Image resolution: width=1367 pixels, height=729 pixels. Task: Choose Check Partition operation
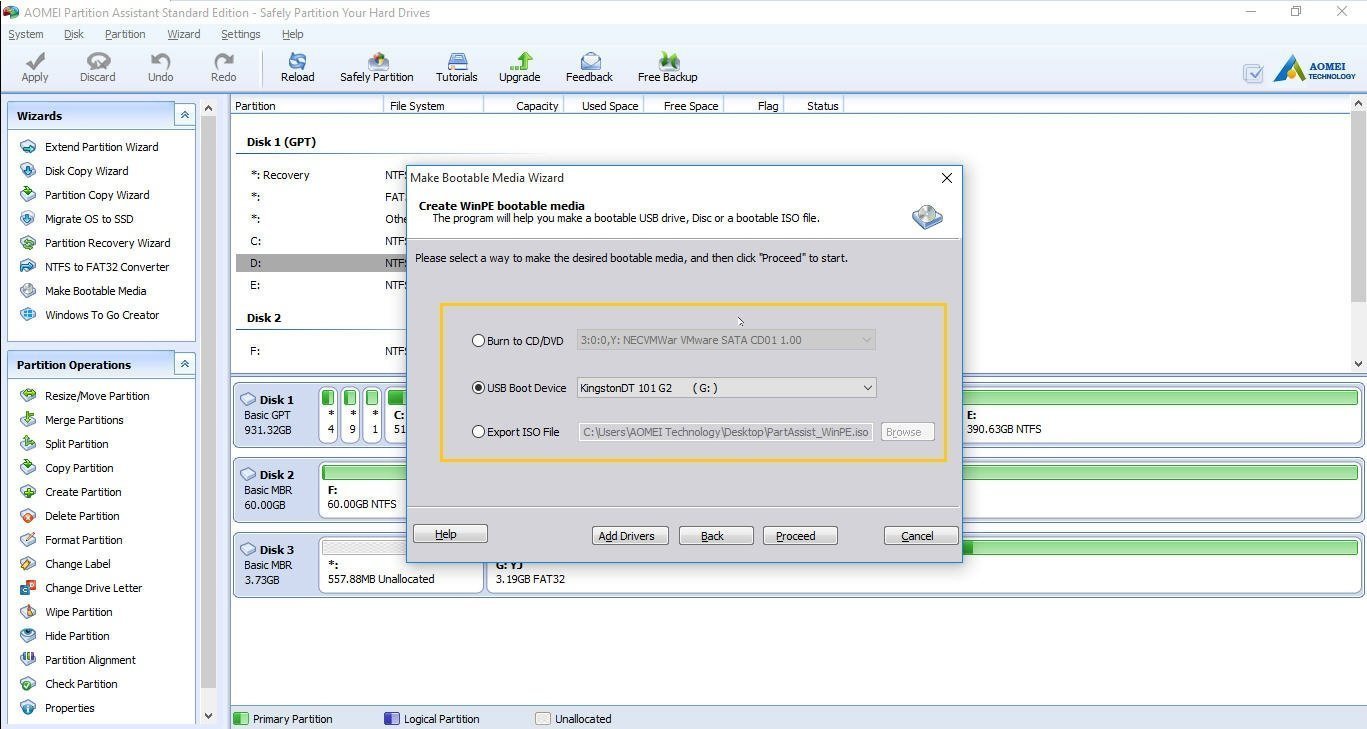click(81, 684)
